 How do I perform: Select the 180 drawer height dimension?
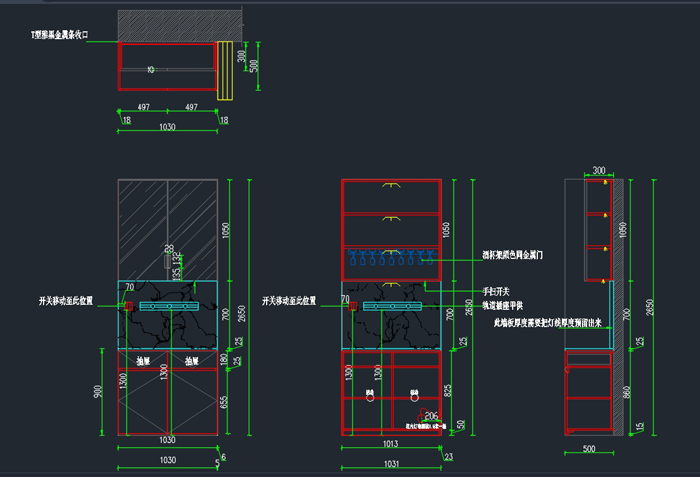226,359
